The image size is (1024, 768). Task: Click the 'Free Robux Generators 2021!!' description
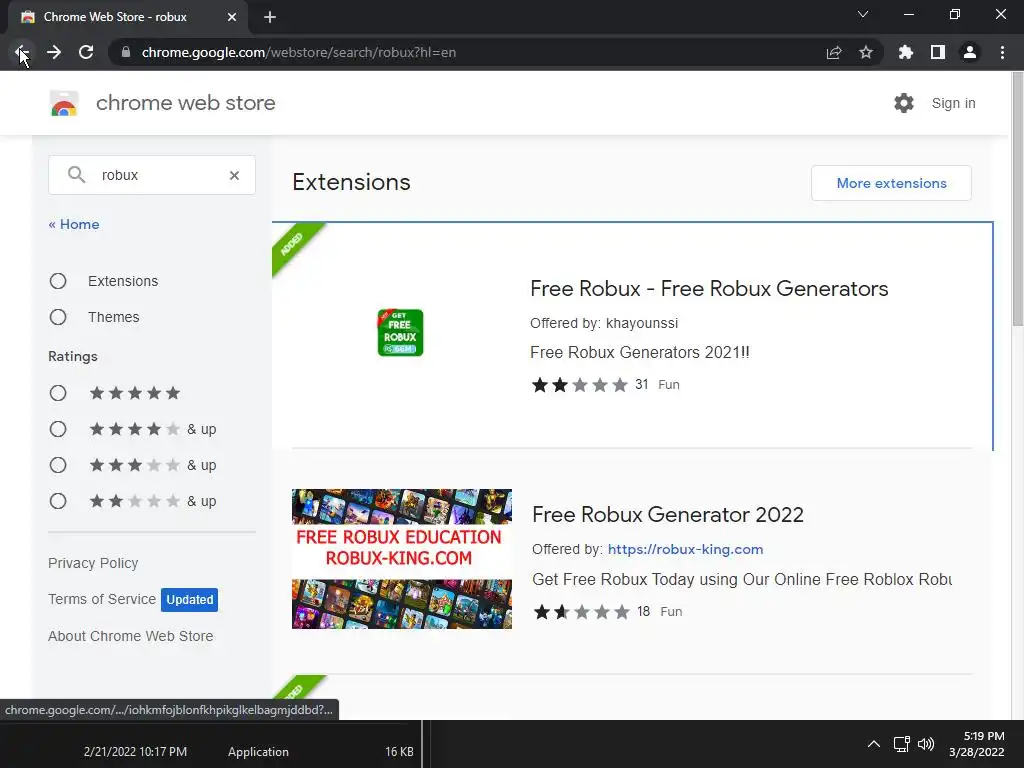point(640,353)
